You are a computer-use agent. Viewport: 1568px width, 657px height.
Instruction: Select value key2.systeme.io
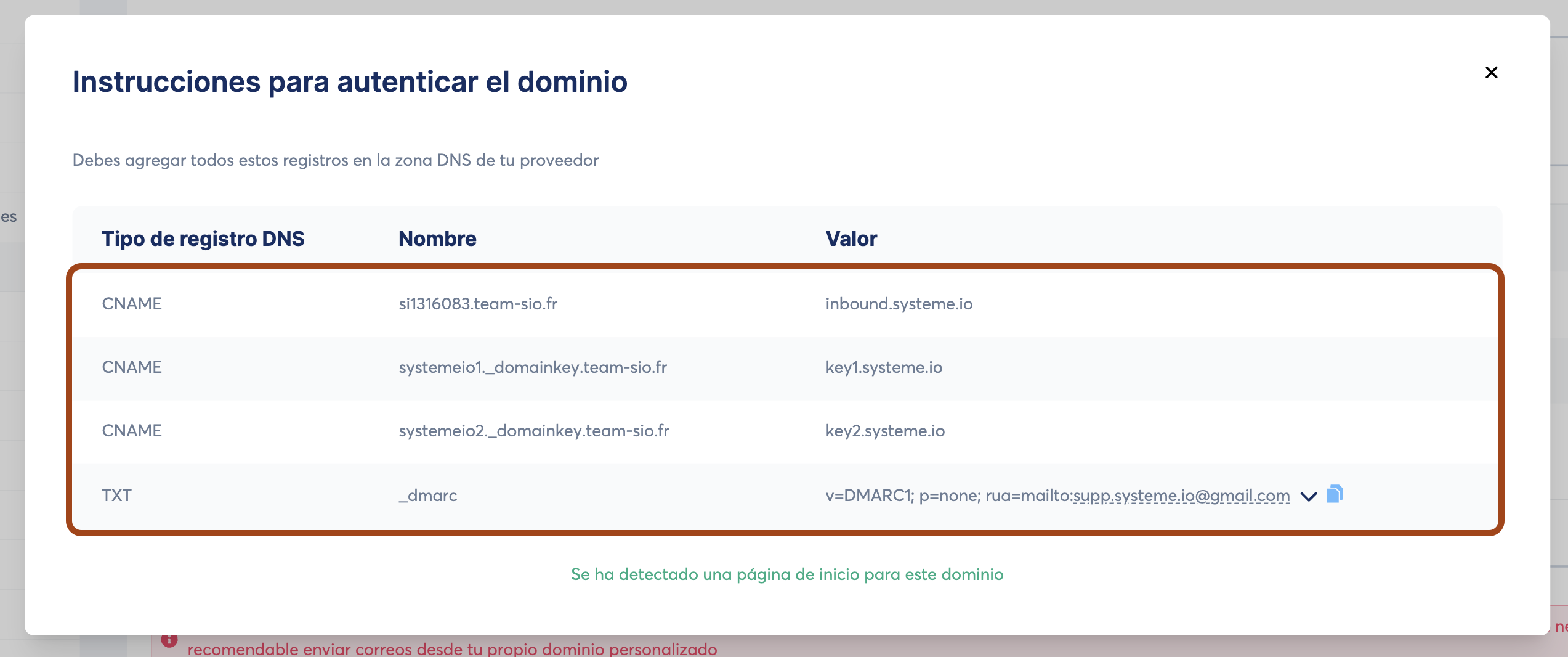885,431
